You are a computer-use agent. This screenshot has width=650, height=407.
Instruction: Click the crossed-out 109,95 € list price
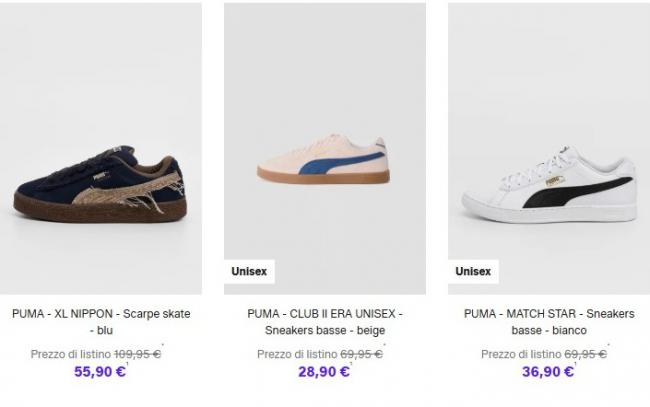138,354
